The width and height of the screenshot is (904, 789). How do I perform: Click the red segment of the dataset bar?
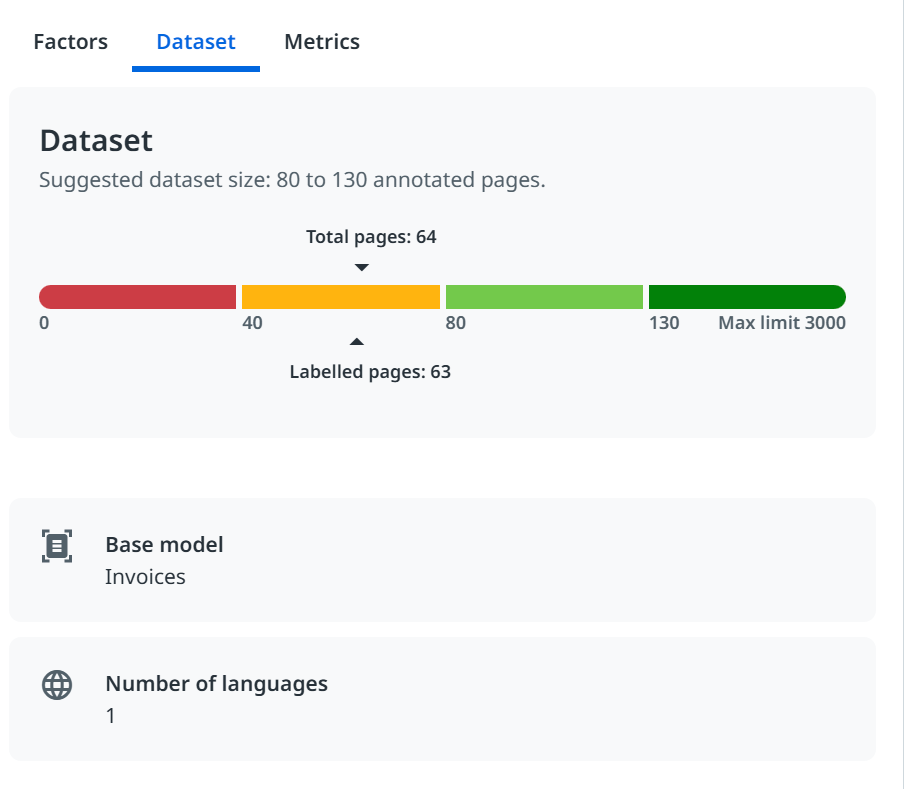137,297
